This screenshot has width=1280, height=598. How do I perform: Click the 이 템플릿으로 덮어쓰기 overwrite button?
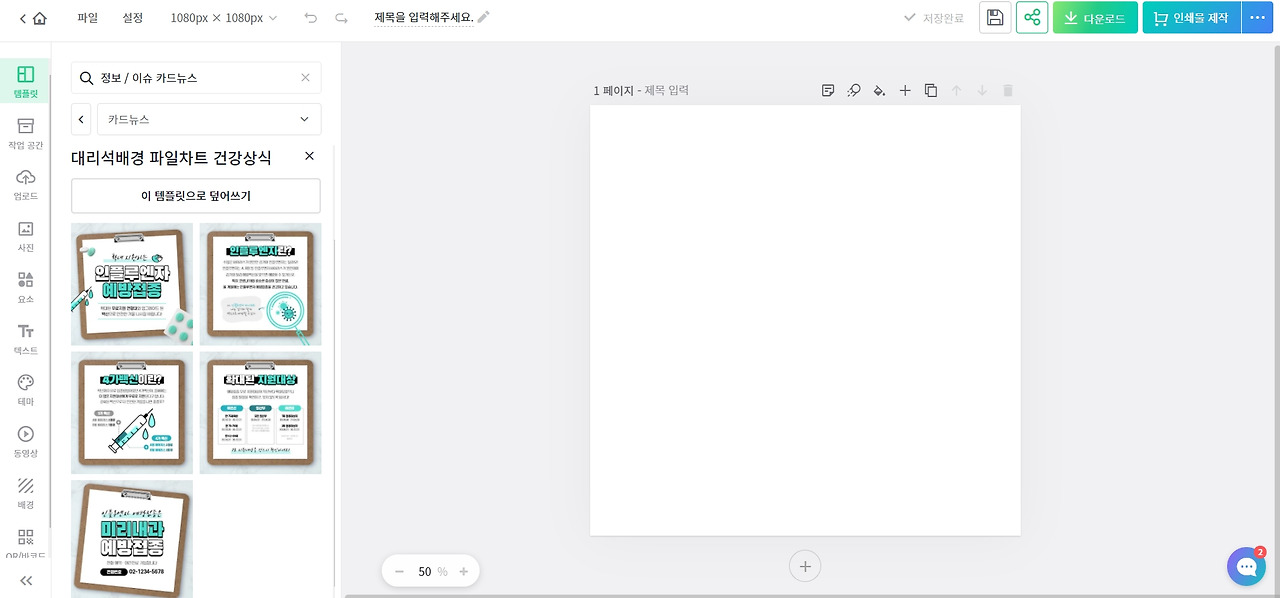click(x=195, y=195)
